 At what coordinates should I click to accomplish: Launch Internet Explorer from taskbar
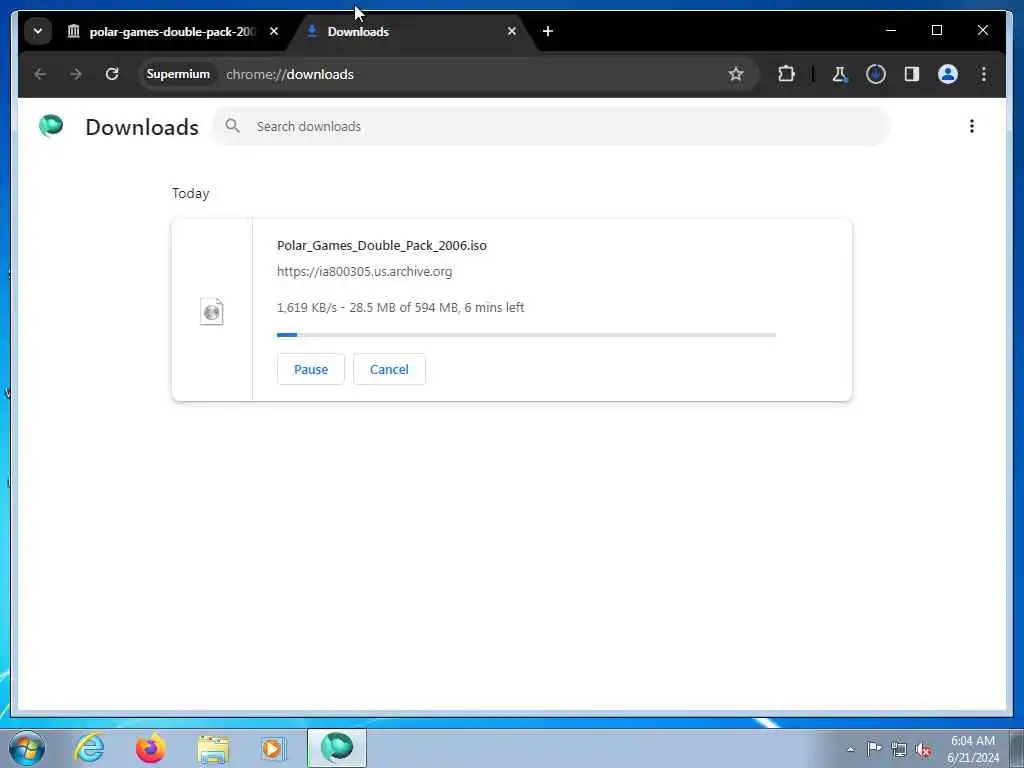pos(89,748)
